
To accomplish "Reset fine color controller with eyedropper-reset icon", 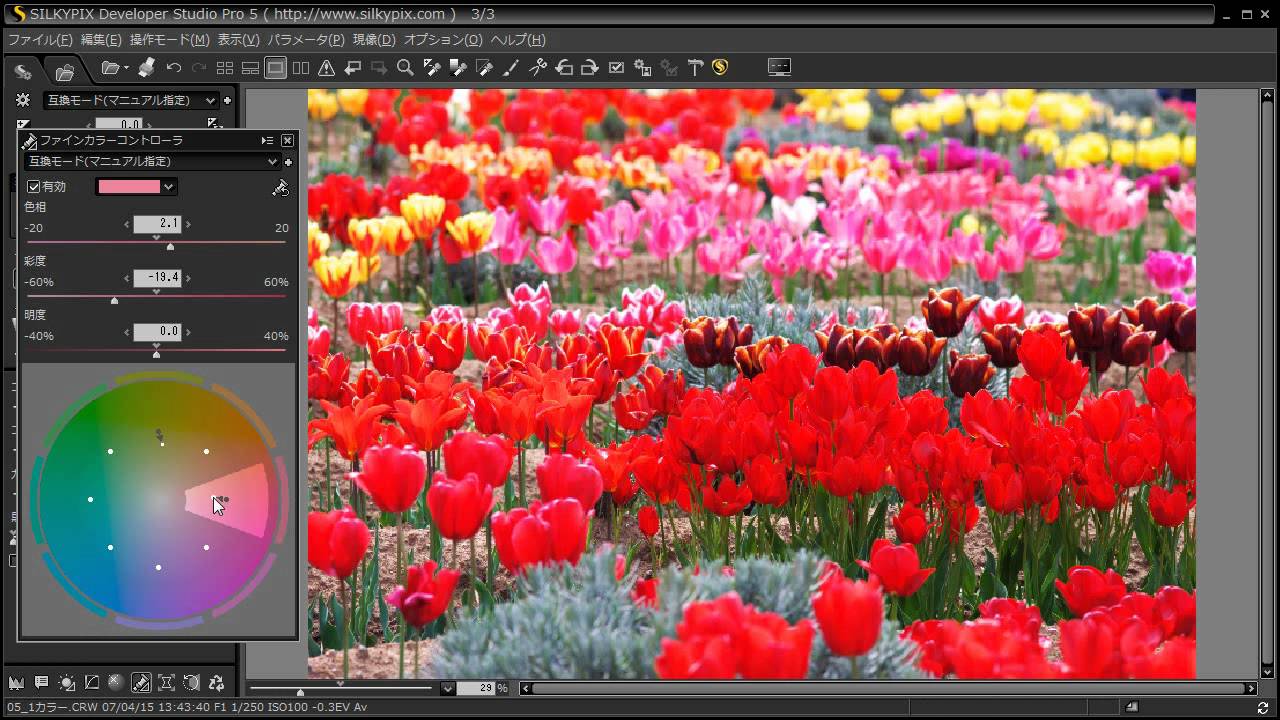I will pyautogui.click(x=281, y=187).
